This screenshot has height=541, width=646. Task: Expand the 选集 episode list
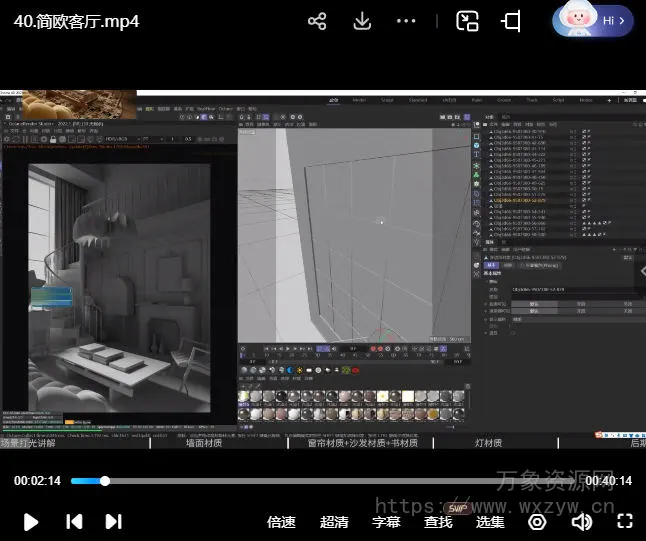tap(490, 521)
